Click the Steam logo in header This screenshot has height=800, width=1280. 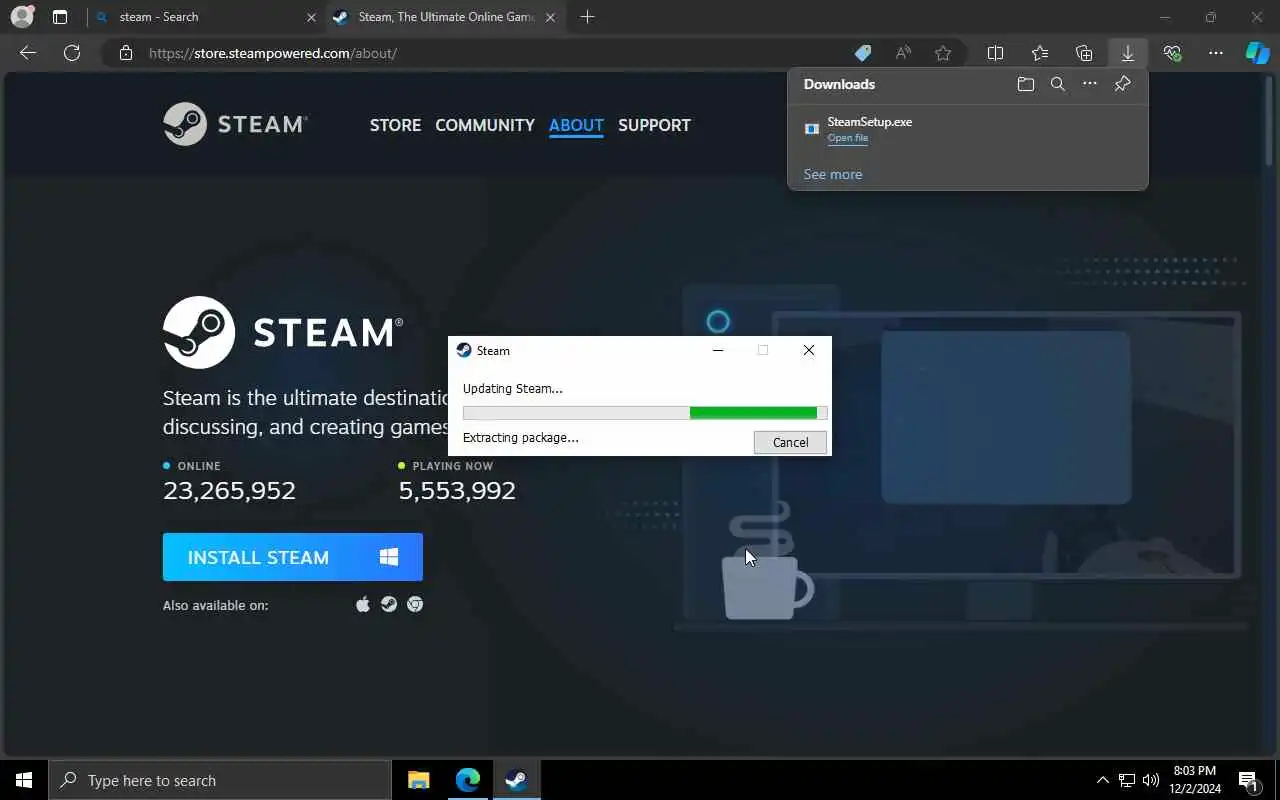pyautogui.click(x=236, y=124)
